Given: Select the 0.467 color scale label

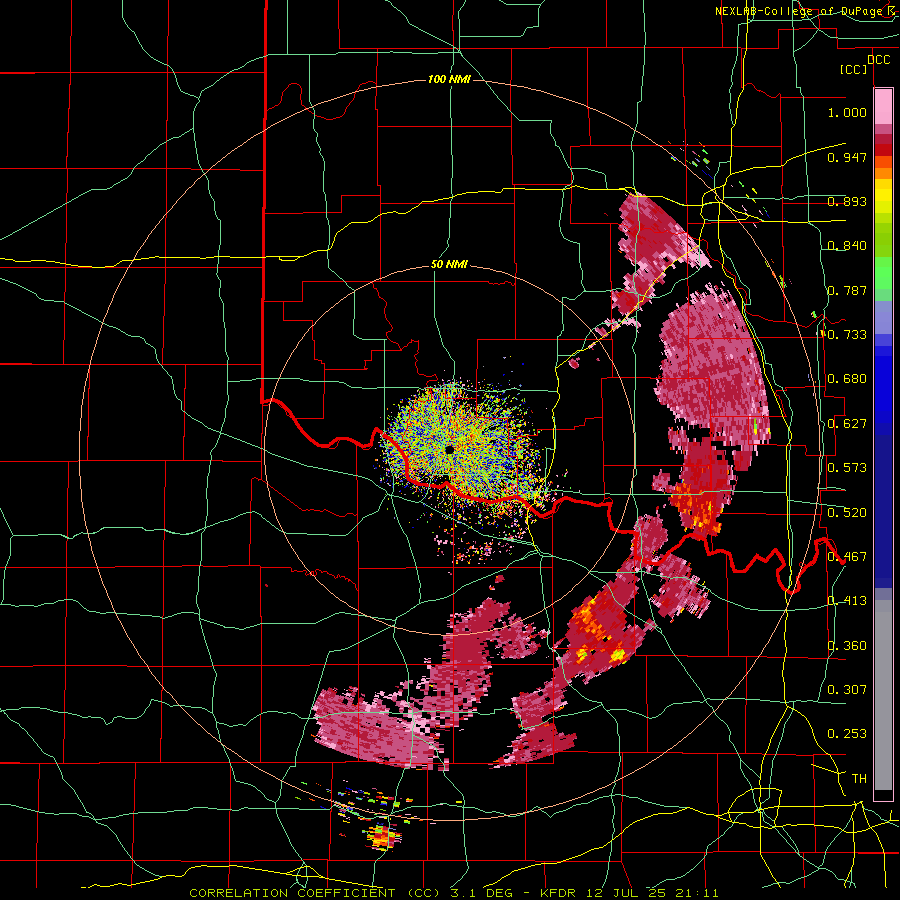Looking at the screenshot, I should tap(847, 557).
